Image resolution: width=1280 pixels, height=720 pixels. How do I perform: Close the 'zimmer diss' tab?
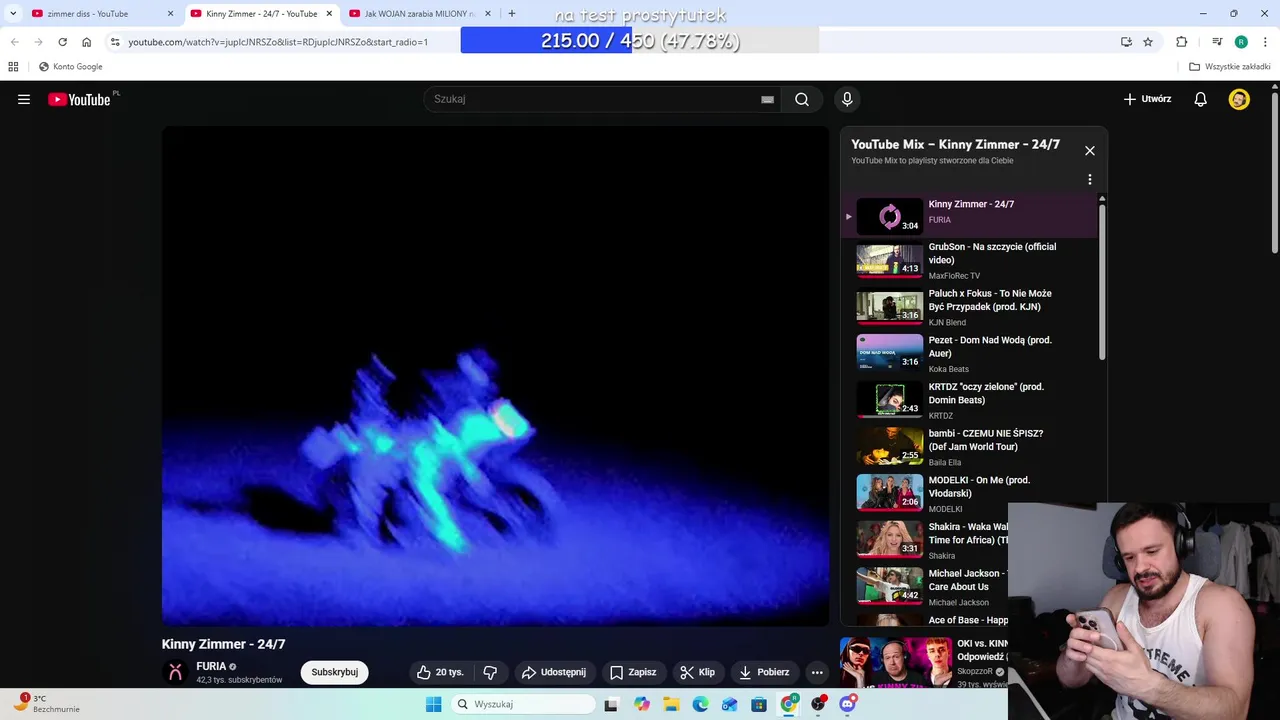coord(170,14)
